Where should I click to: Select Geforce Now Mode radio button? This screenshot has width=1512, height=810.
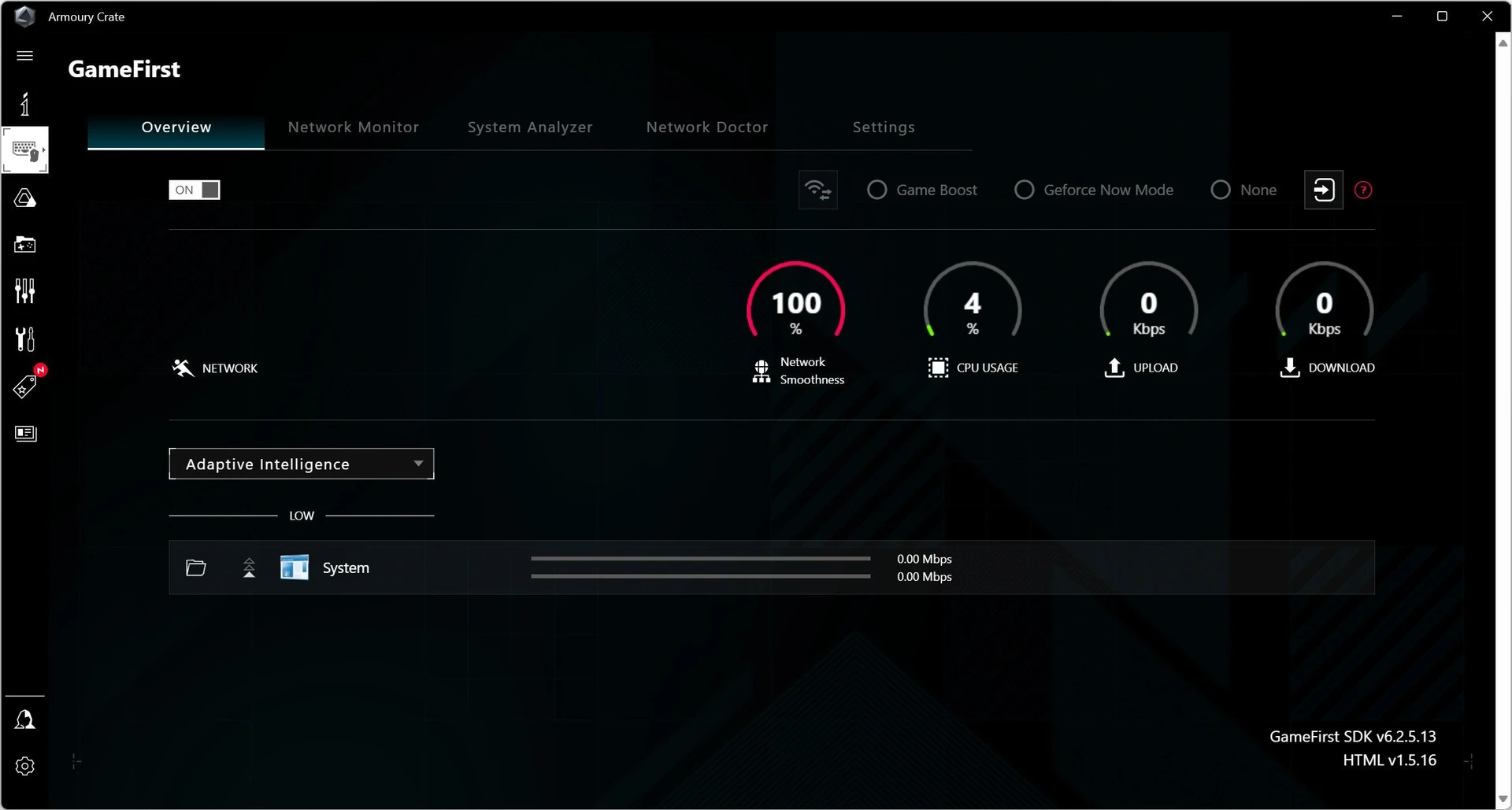(x=1024, y=190)
